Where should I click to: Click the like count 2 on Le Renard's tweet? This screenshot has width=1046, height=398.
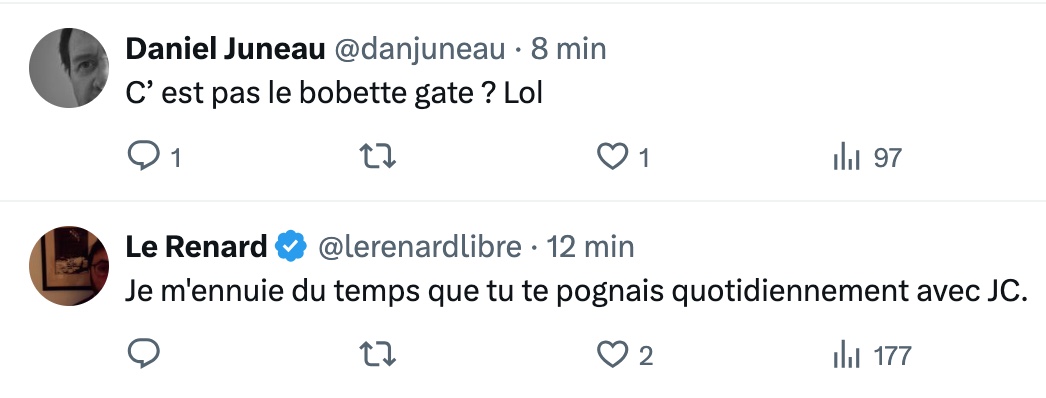coord(645,356)
